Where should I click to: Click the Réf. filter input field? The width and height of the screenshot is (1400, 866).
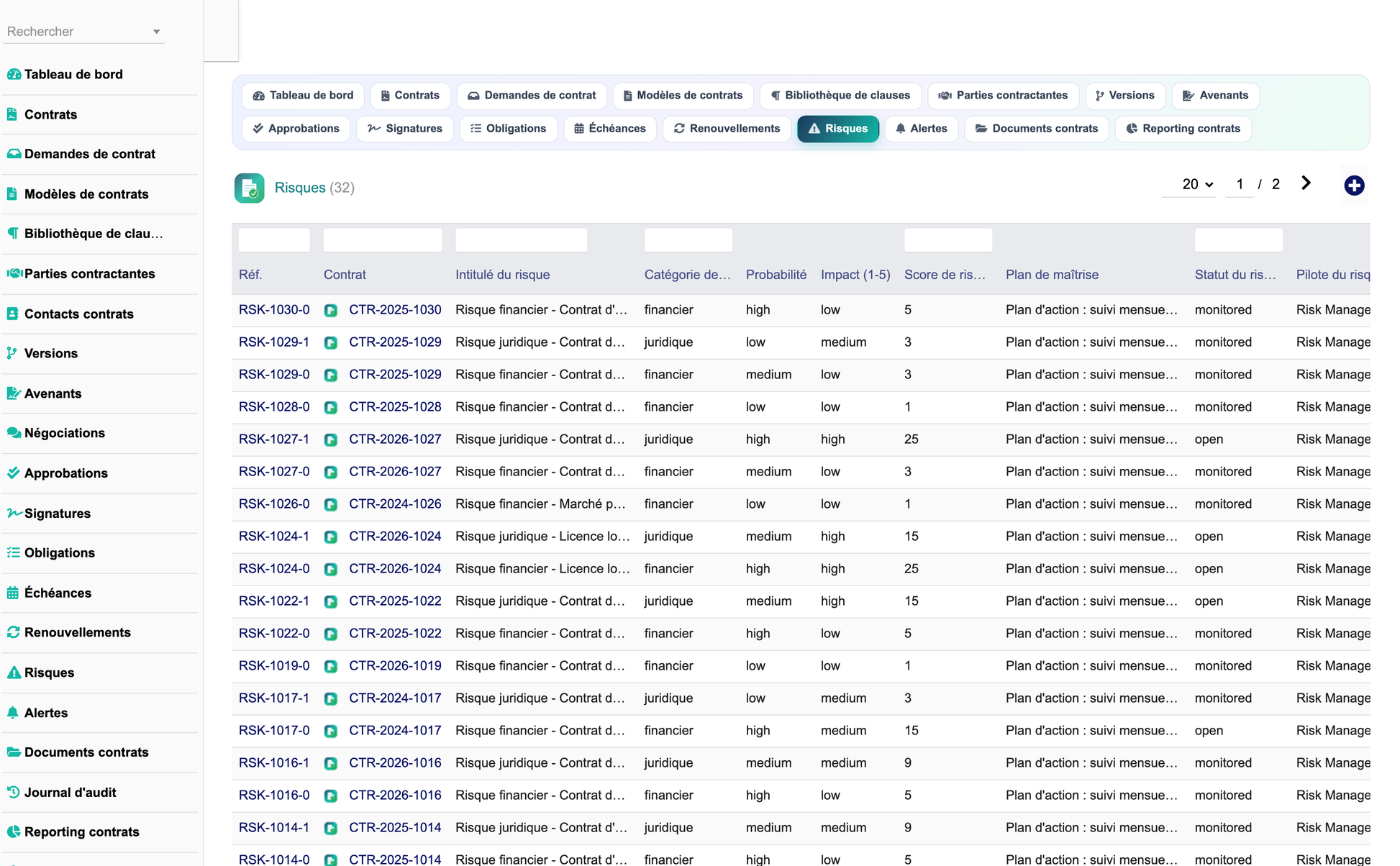click(274, 240)
